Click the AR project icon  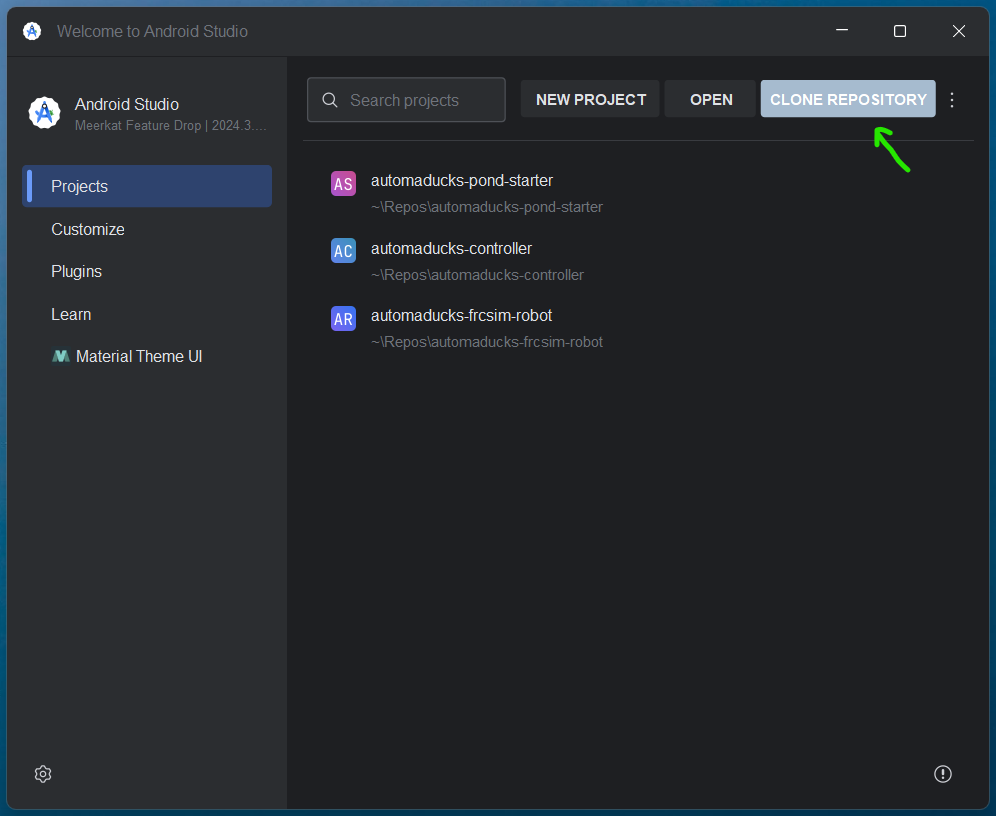pos(343,318)
